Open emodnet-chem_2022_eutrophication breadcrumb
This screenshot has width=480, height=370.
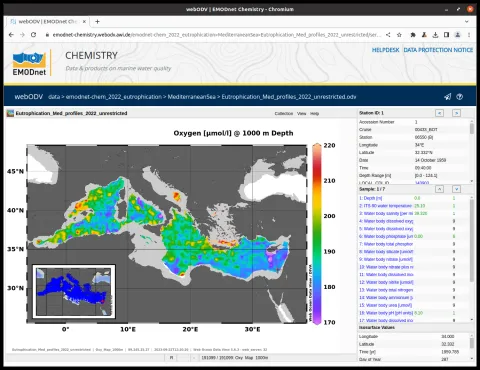[x=114, y=97]
